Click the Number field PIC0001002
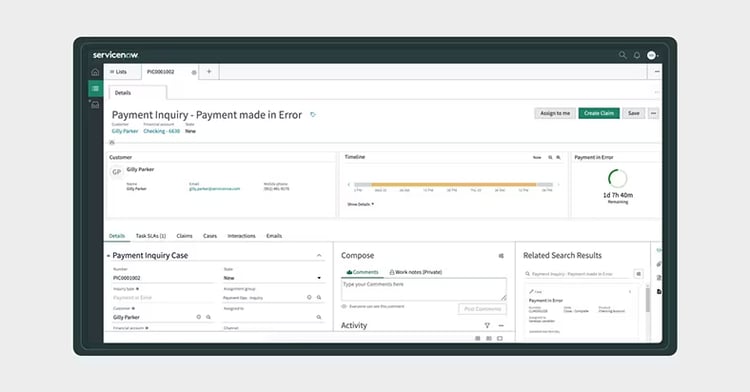This screenshot has height=392, width=750. [x=163, y=278]
